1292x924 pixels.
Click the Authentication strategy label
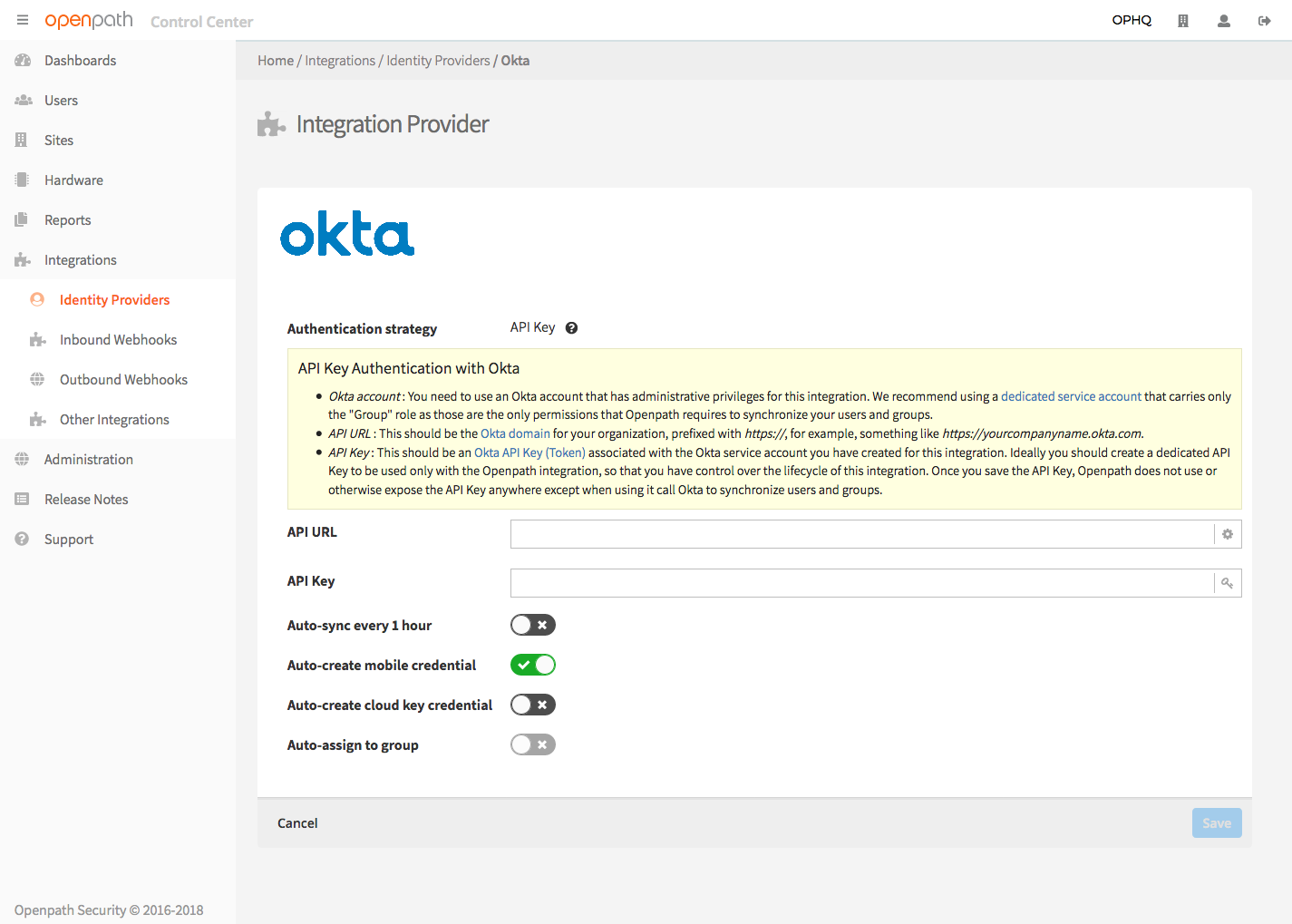pyautogui.click(x=362, y=328)
